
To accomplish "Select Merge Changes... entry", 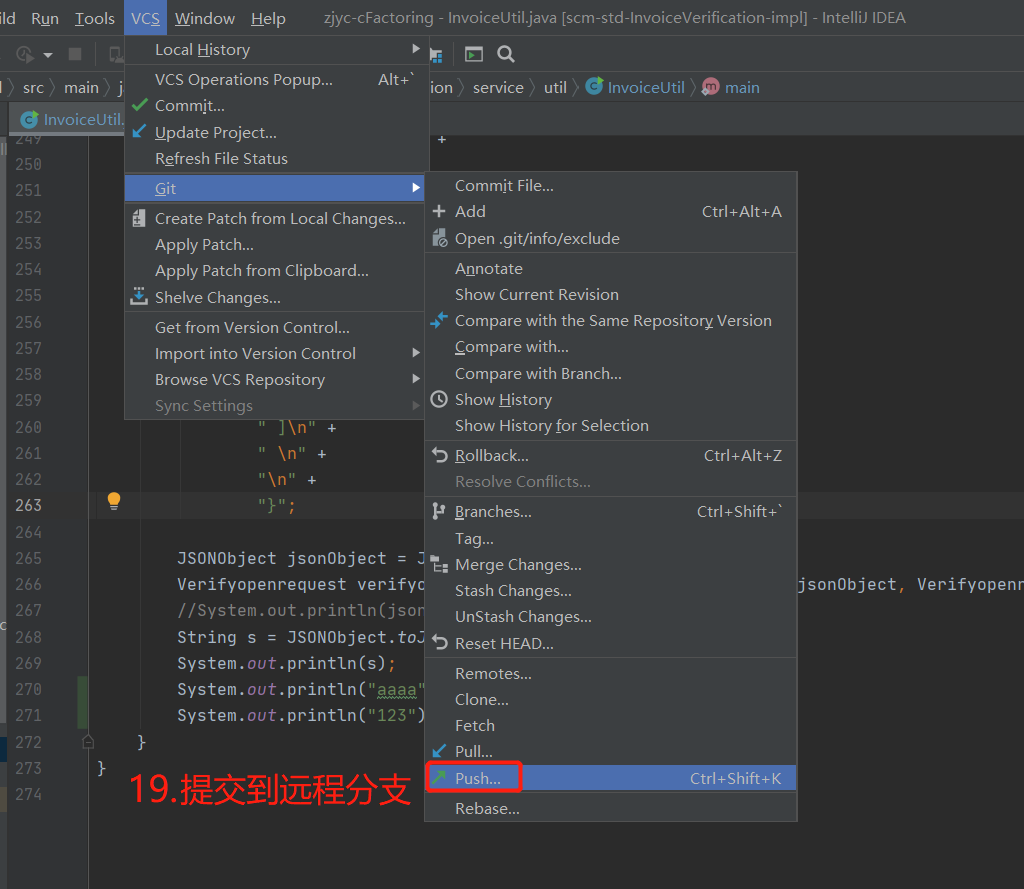I will [611, 564].
